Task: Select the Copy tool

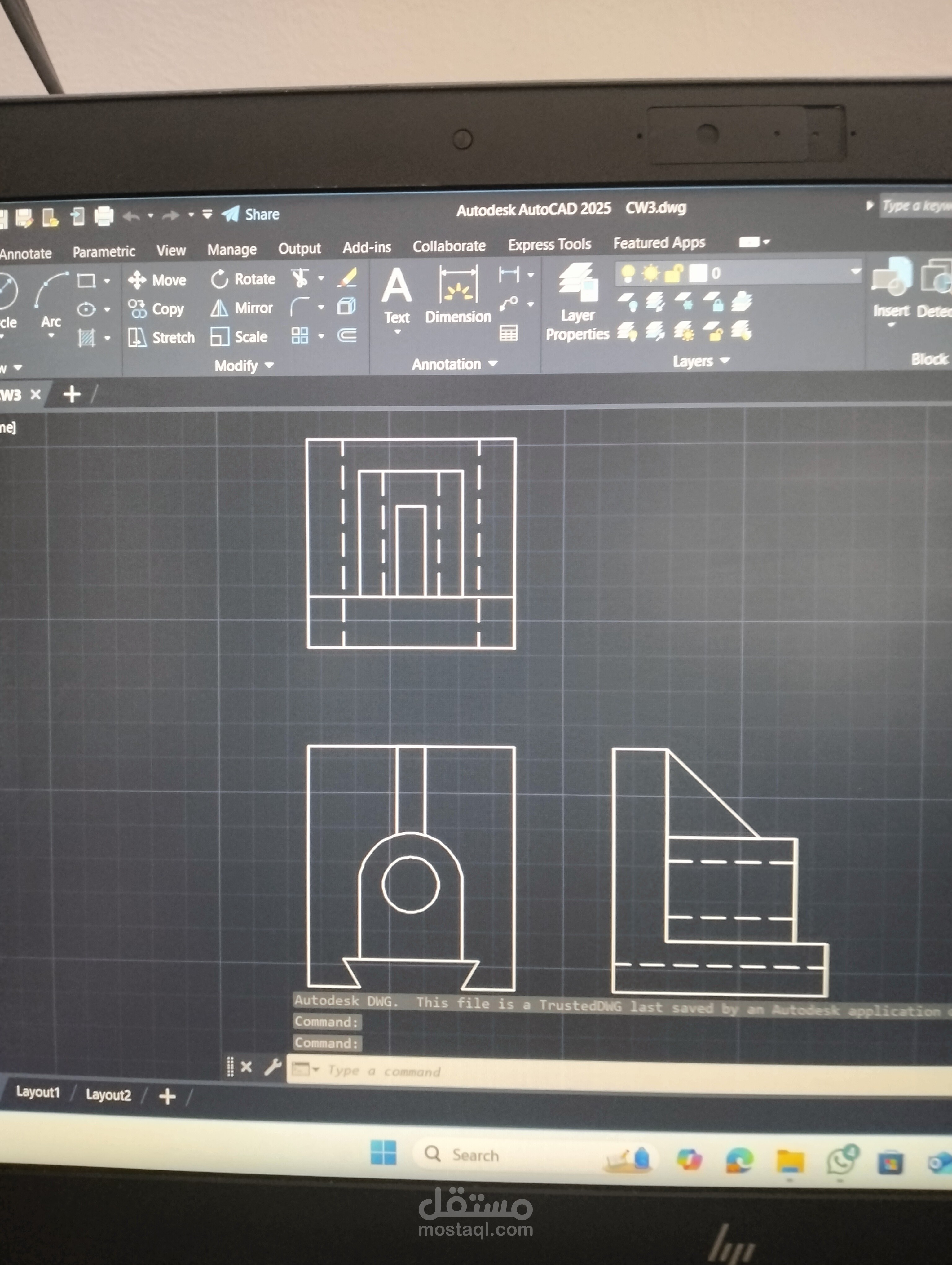Action: click(x=156, y=309)
